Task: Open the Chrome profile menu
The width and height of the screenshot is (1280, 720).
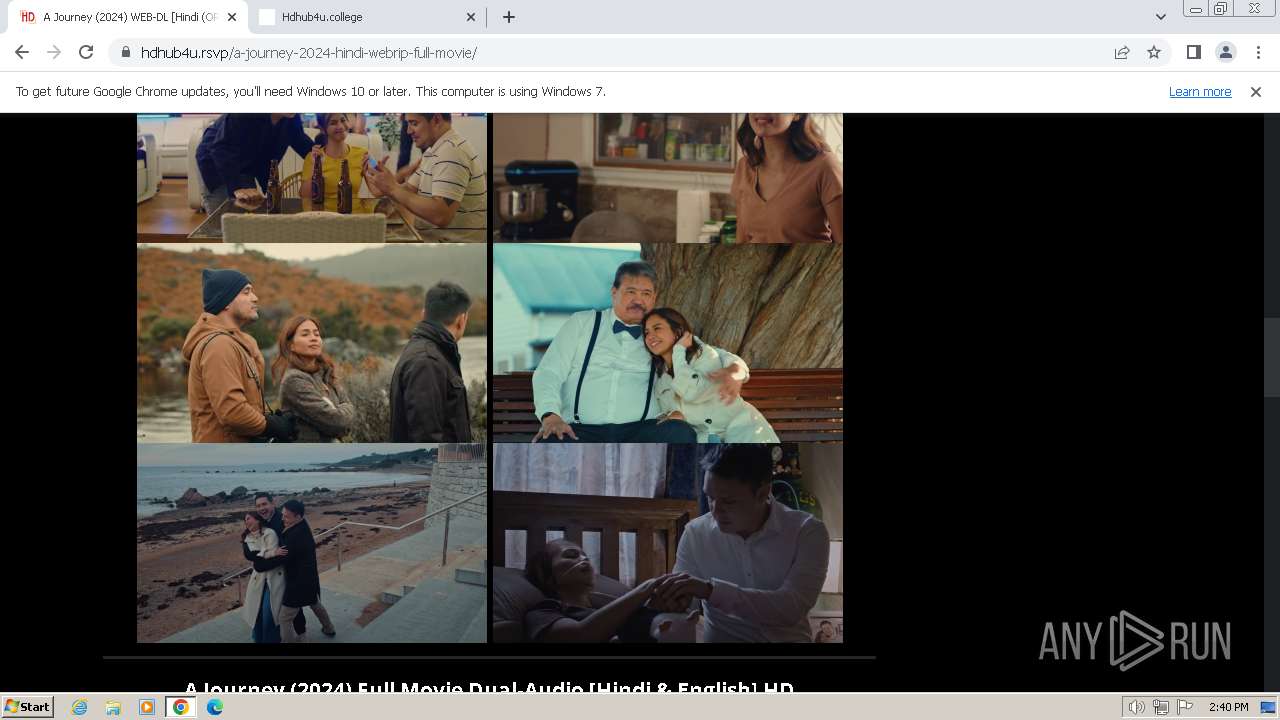Action: click(x=1225, y=52)
